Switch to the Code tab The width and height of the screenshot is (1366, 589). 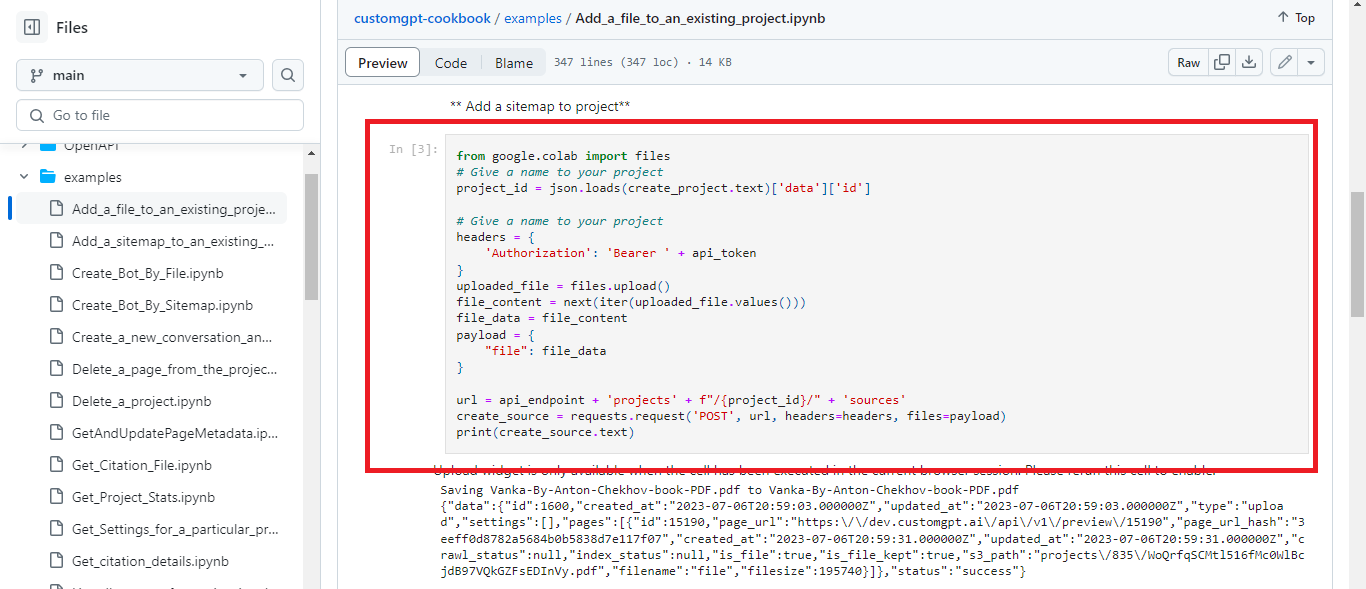click(451, 61)
